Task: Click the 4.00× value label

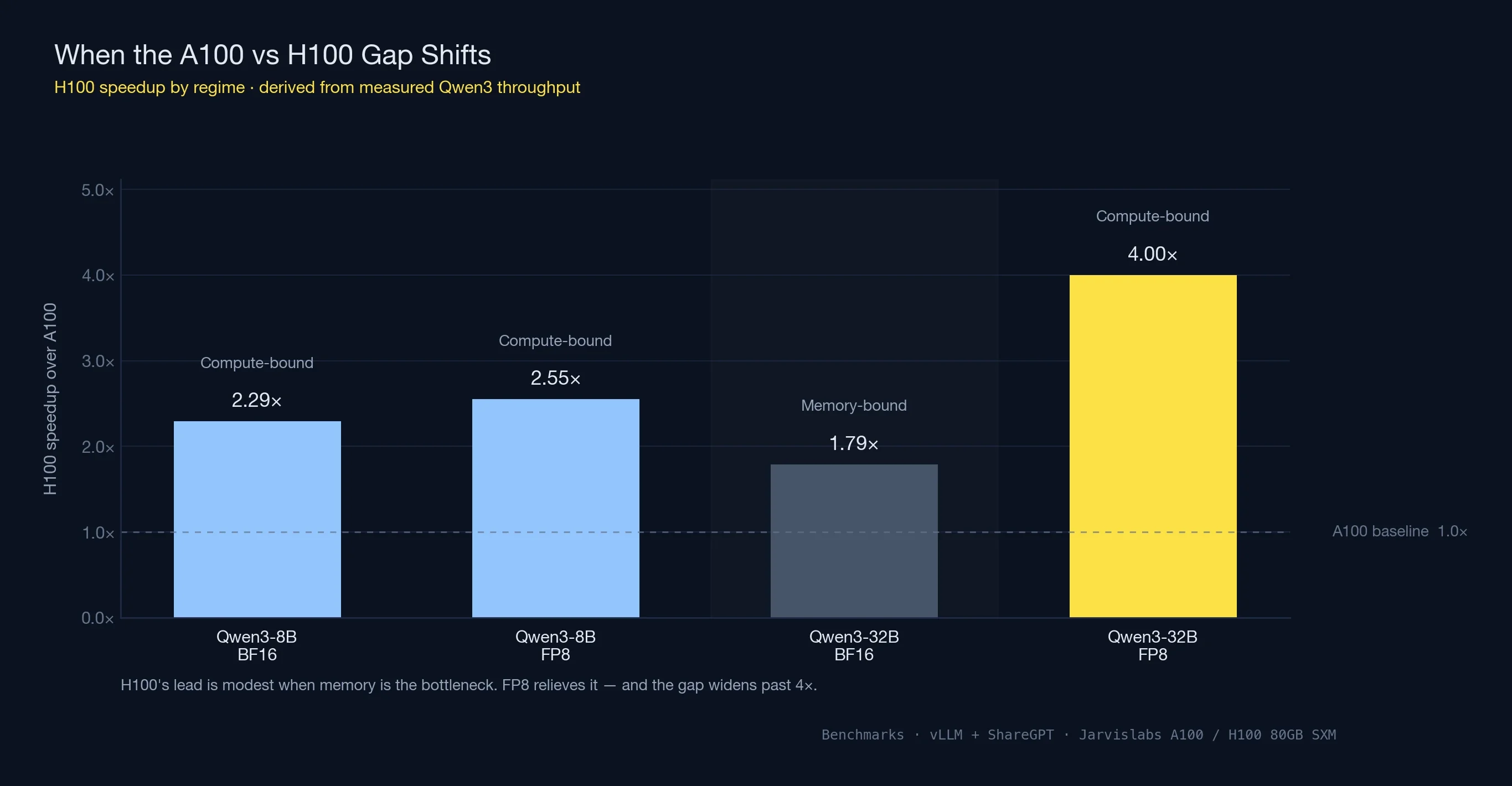Action: tap(1152, 254)
